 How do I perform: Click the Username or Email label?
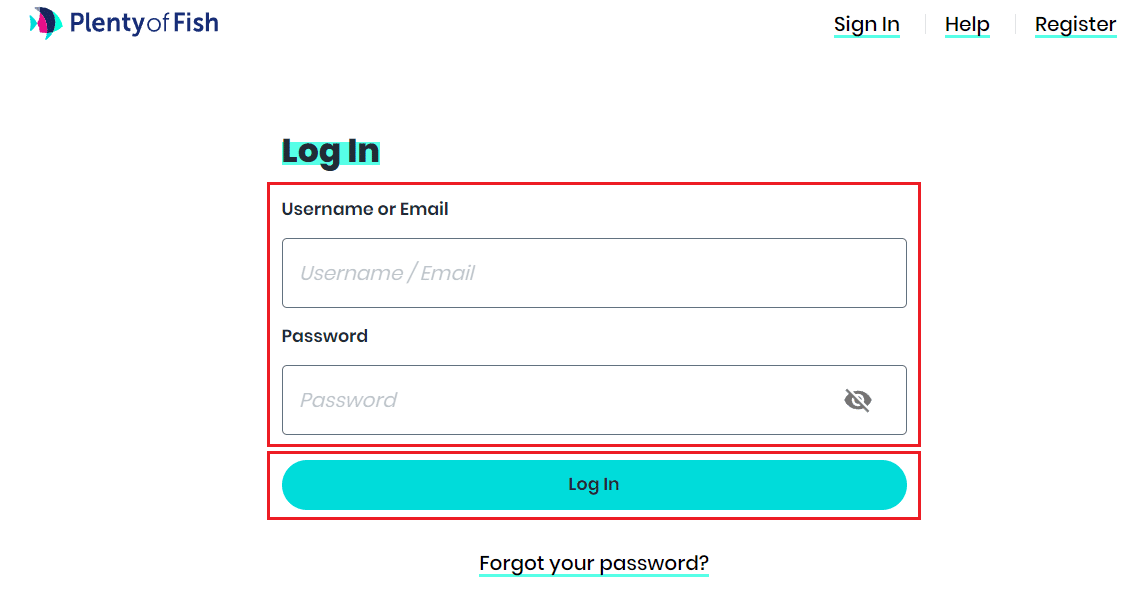point(365,209)
